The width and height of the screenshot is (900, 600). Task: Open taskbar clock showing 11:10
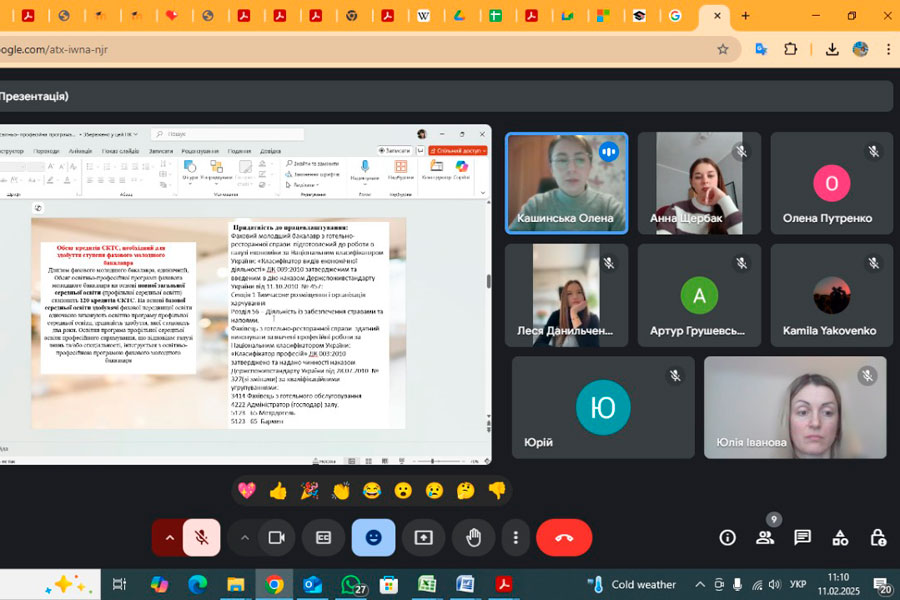coord(839,584)
